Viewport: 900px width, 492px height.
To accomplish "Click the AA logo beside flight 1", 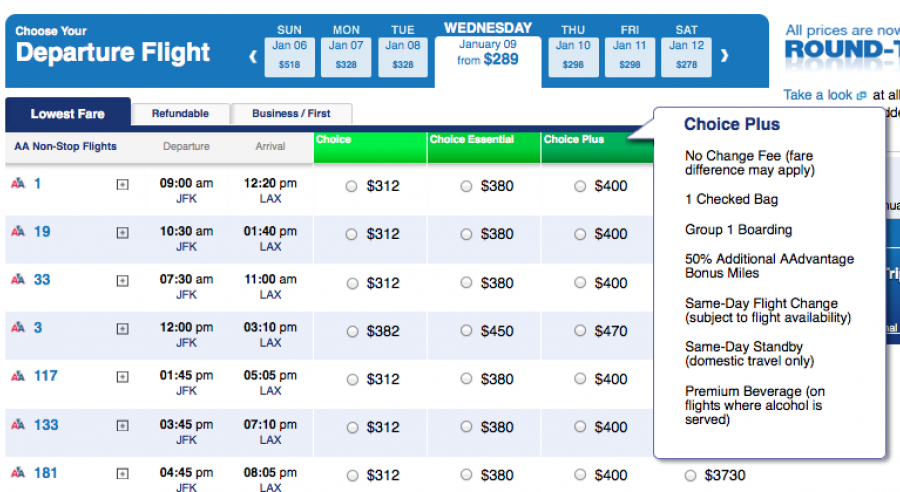I will click(x=18, y=184).
